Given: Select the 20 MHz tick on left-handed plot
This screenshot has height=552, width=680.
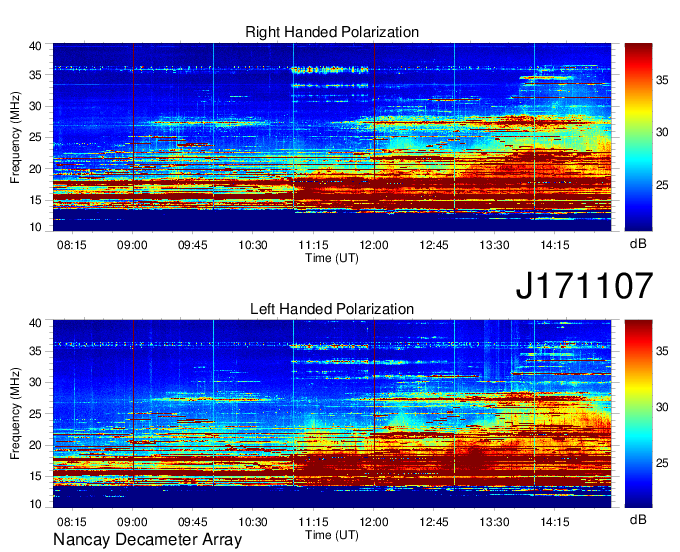Looking at the screenshot, I should pyautogui.click(x=36, y=445).
